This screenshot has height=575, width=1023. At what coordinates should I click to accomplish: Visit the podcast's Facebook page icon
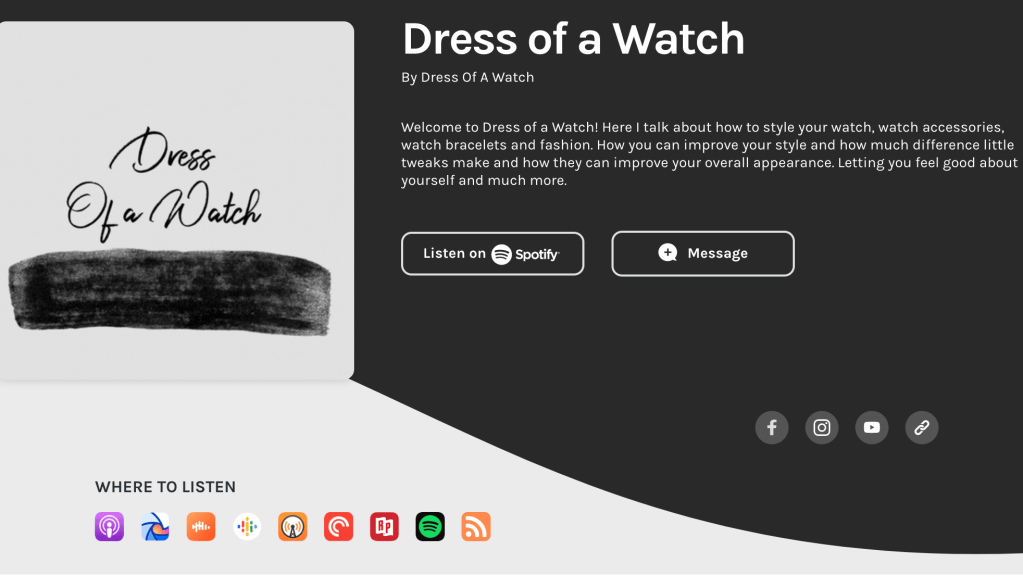(772, 427)
